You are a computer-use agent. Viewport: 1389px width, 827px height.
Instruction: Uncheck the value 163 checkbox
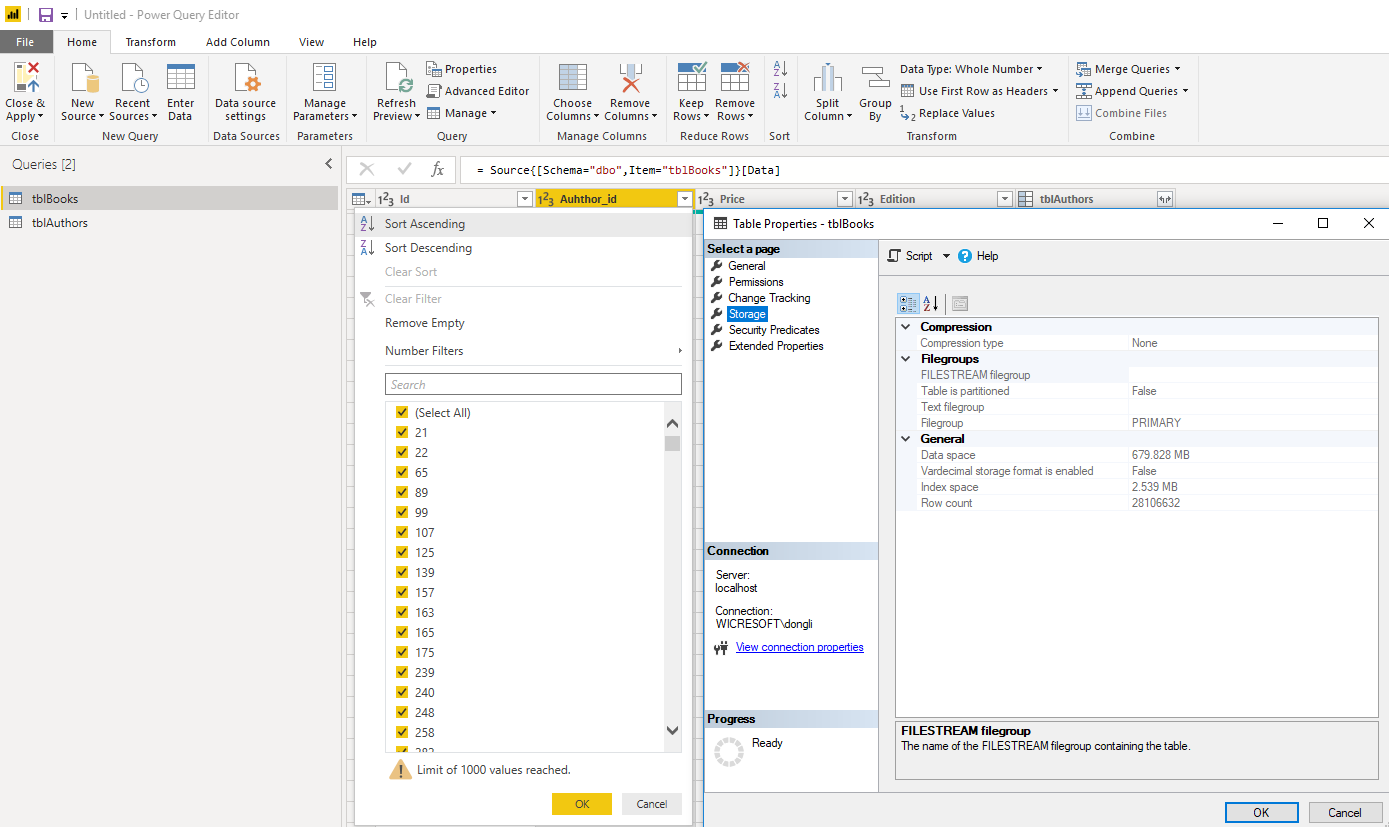[402, 612]
